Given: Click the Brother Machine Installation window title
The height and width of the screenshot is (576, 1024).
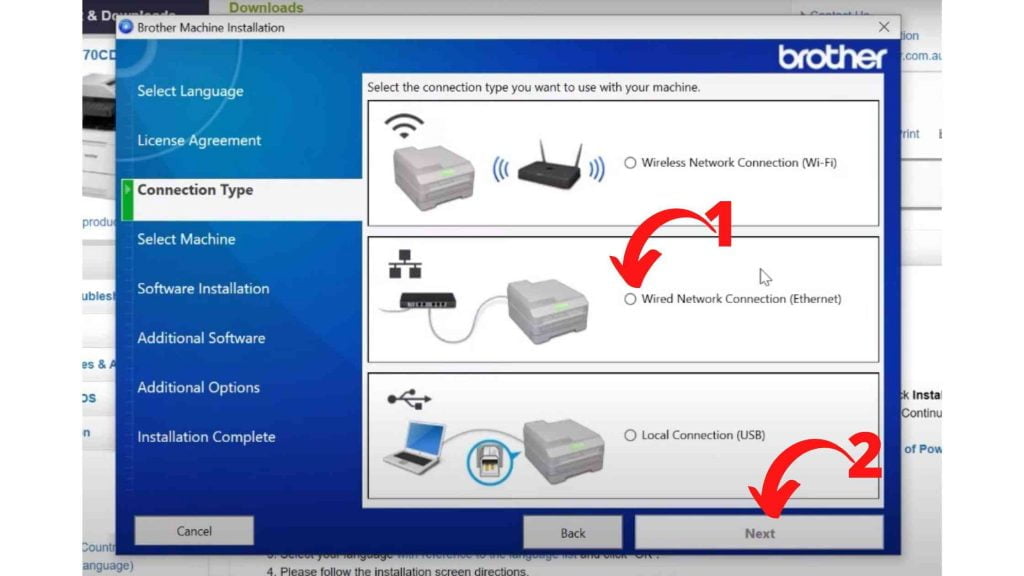Looking at the screenshot, I should pos(211,27).
